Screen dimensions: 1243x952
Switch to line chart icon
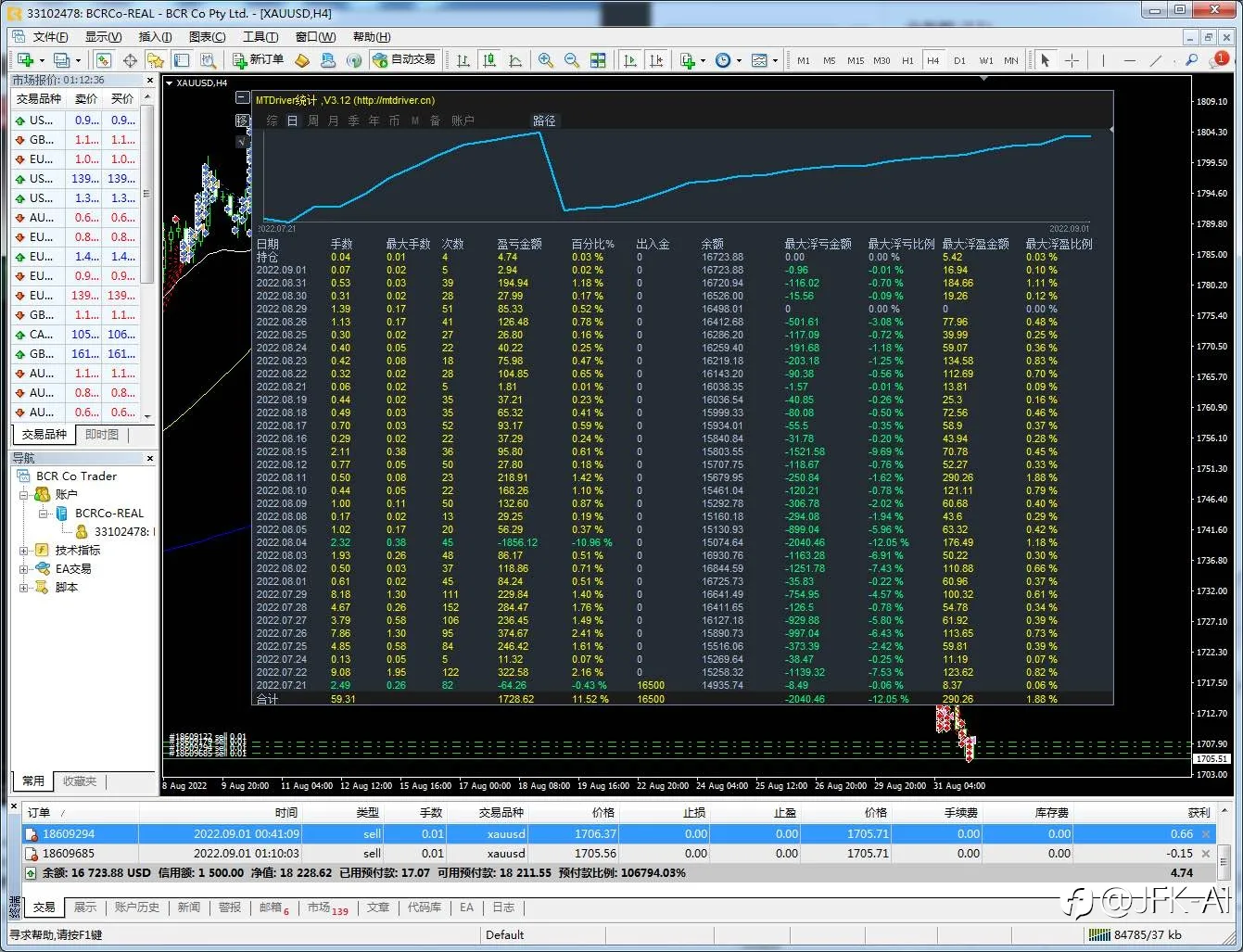pos(515,60)
